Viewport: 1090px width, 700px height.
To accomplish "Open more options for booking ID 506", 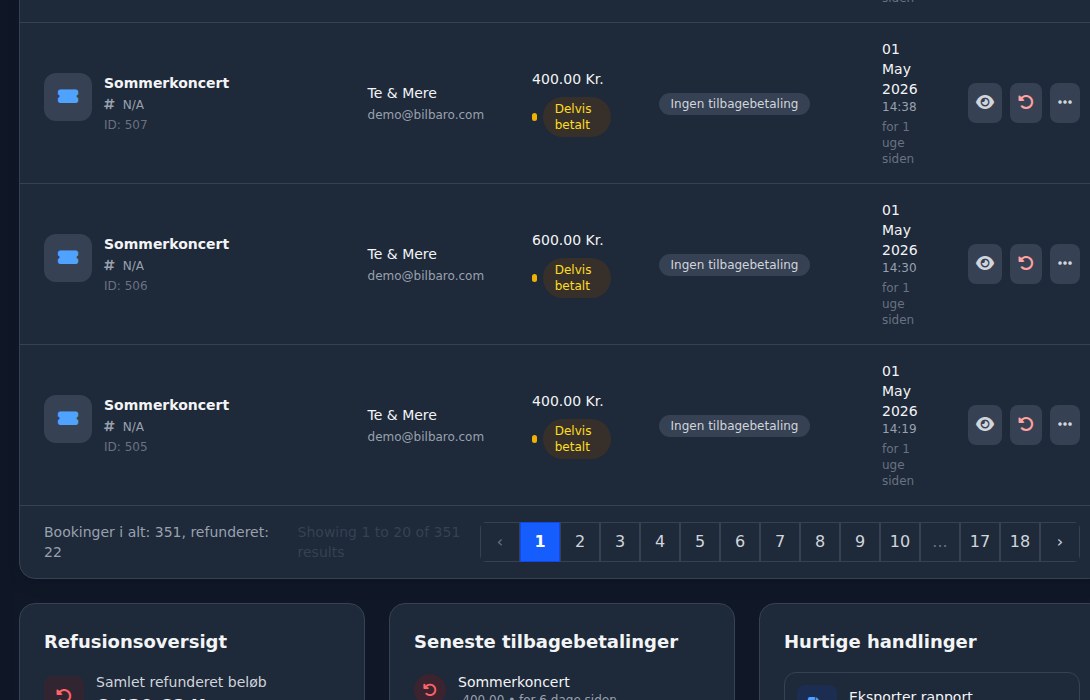I will [x=1064, y=264].
